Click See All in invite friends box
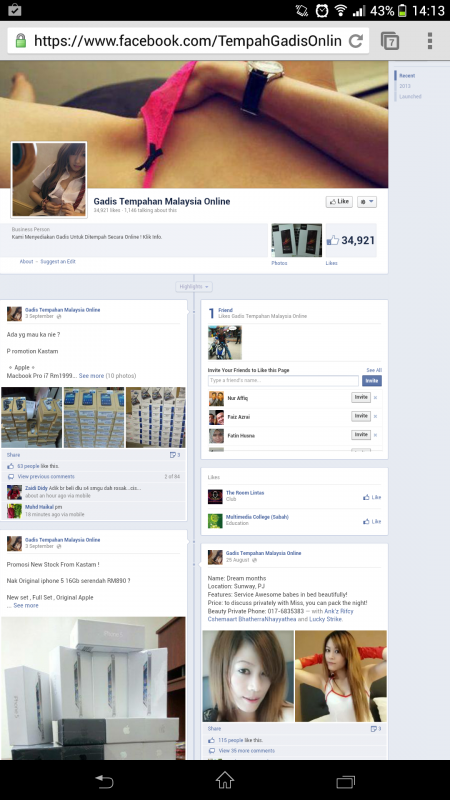The height and width of the screenshot is (800, 450). (374, 370)
